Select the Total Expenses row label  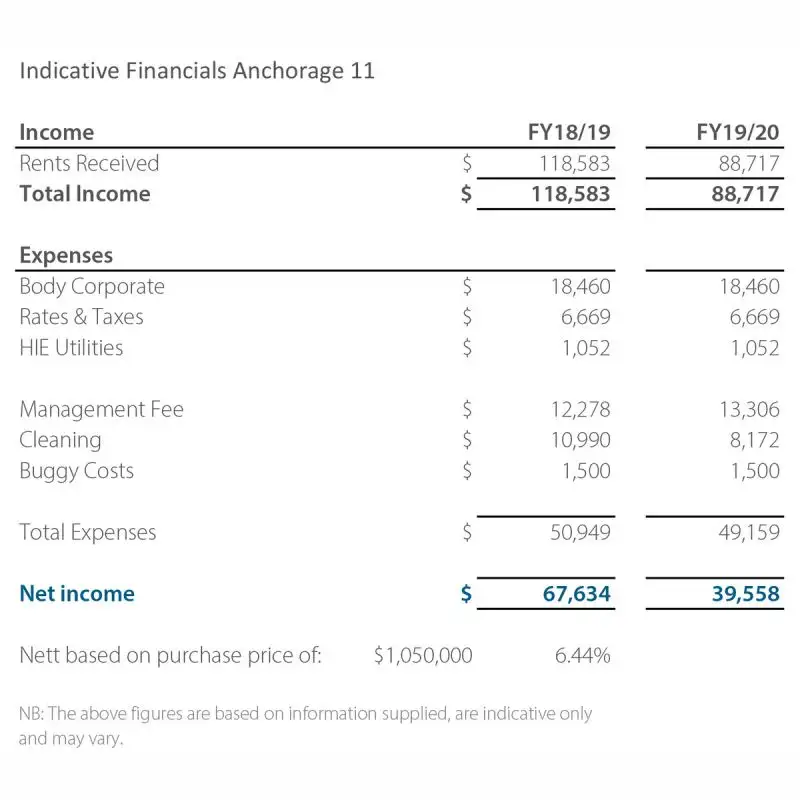(88, 532)
